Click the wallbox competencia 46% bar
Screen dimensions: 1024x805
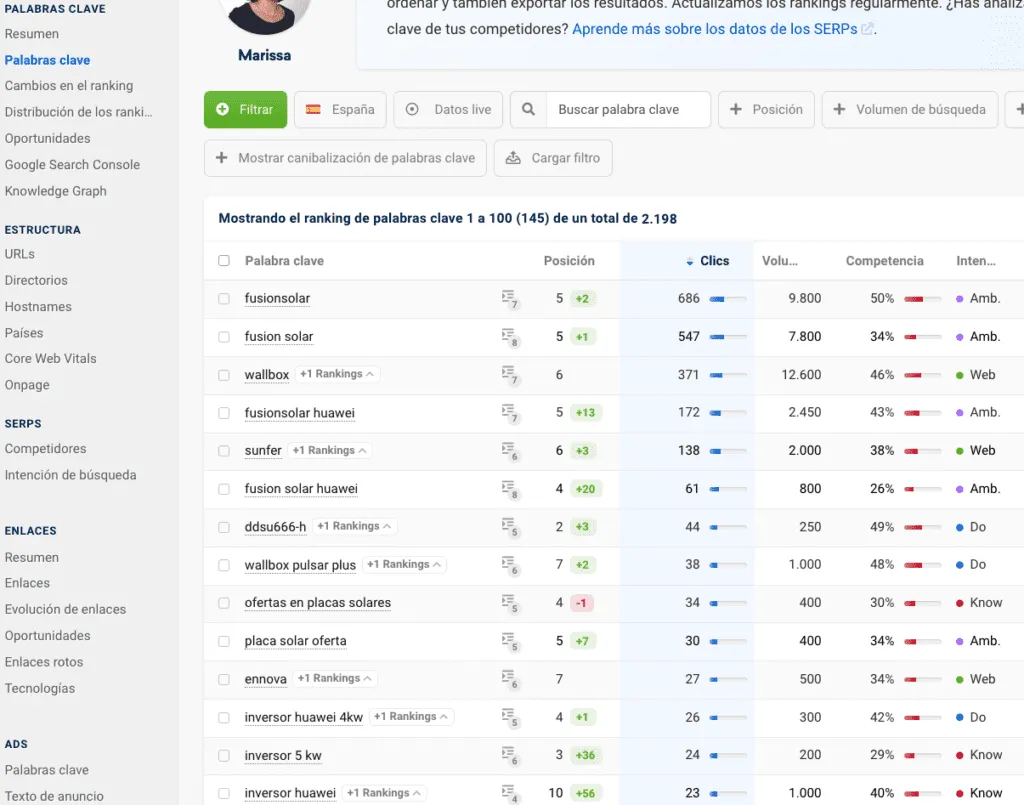point(922,375)
